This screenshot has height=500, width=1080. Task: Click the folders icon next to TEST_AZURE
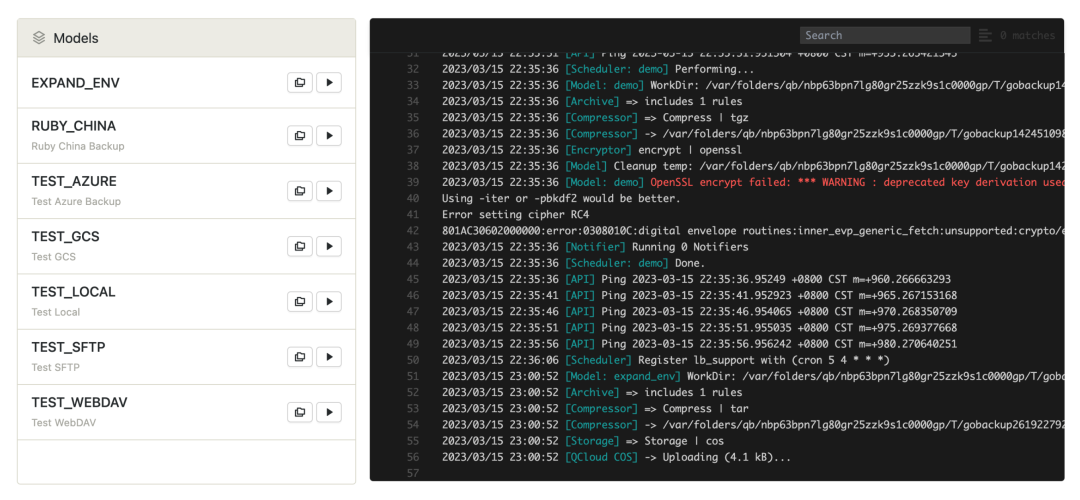[x=300, y=191]
